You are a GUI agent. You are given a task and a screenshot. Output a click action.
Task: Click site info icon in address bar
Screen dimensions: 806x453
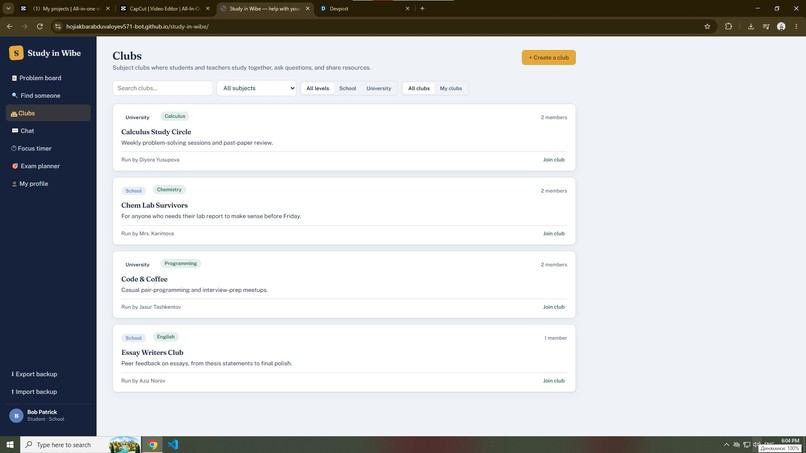coord(58,26)
